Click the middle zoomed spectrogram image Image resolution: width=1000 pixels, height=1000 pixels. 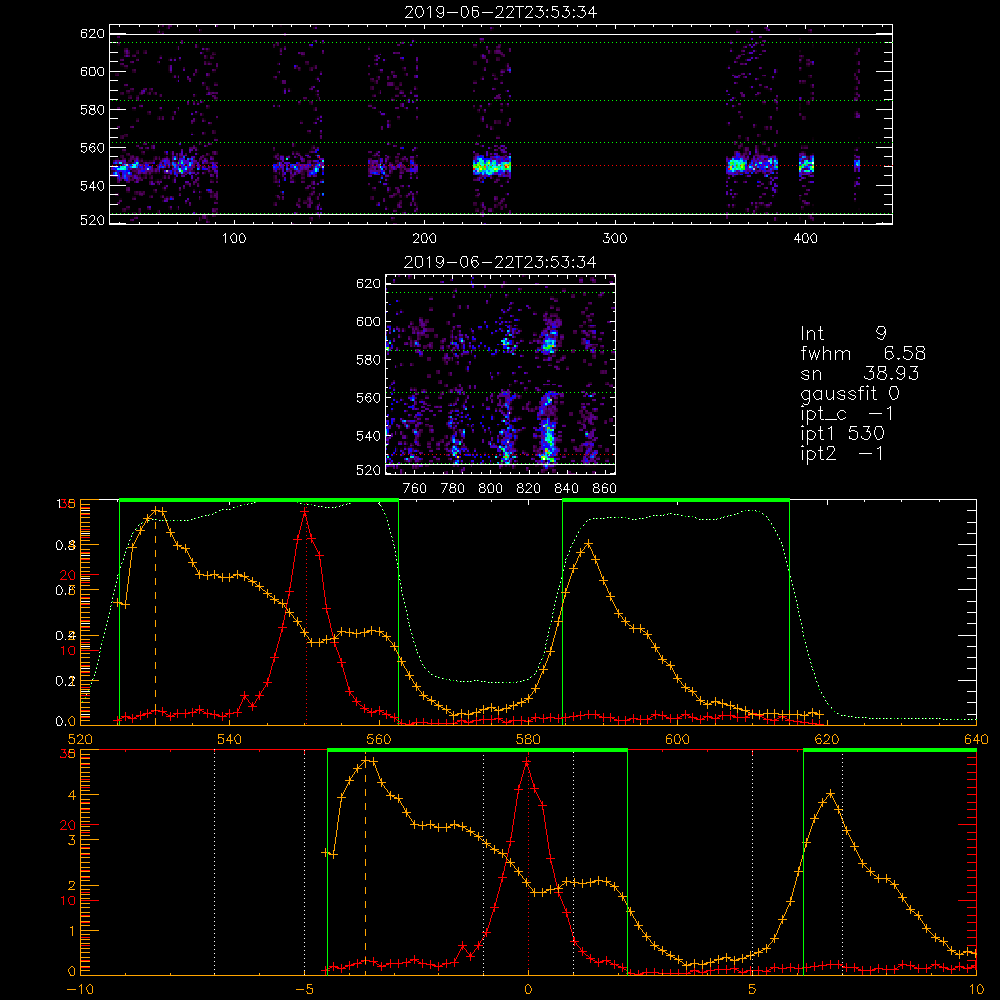(x=501, y=374)
